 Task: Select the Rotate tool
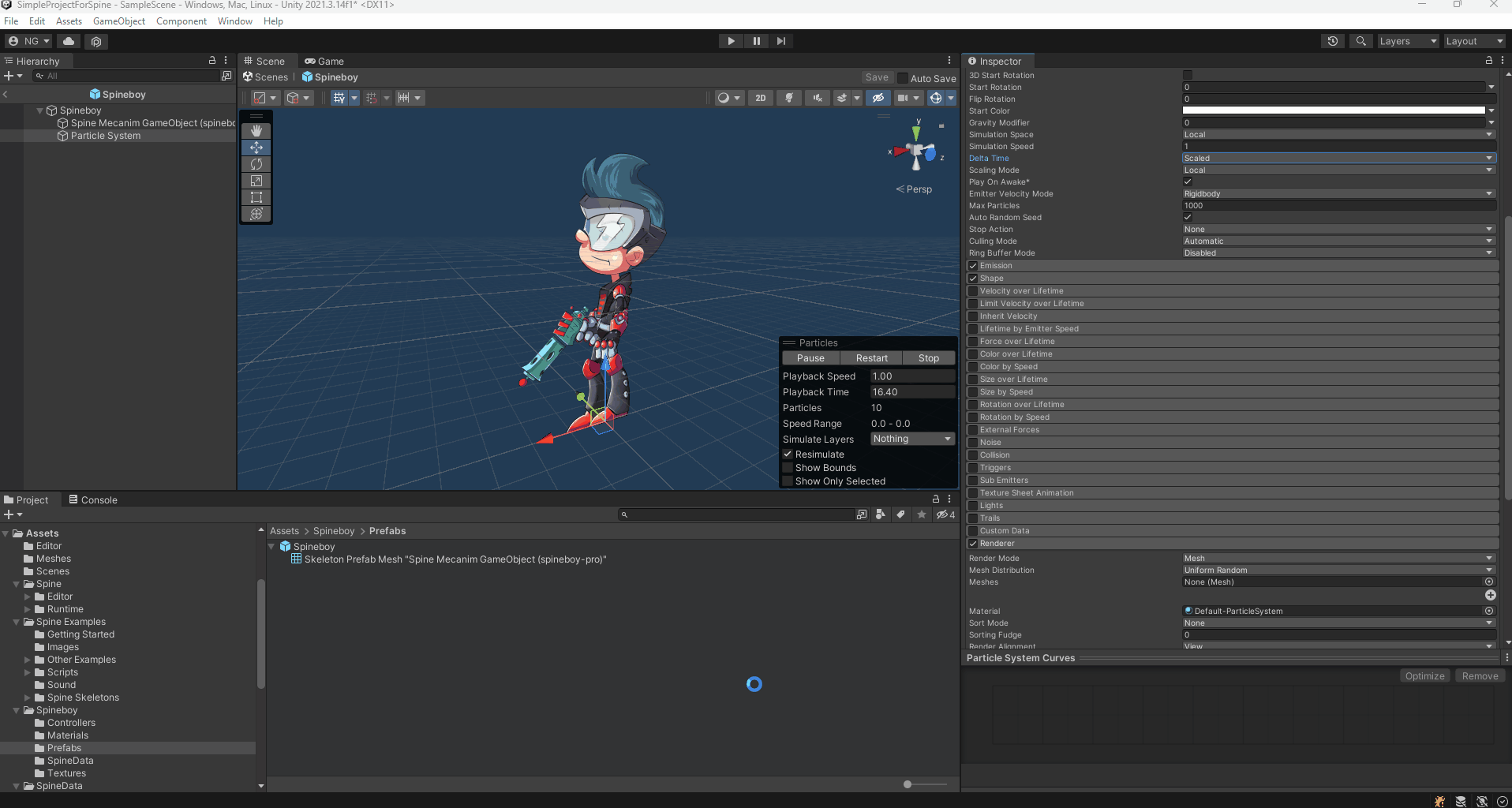tap(256, 164)
